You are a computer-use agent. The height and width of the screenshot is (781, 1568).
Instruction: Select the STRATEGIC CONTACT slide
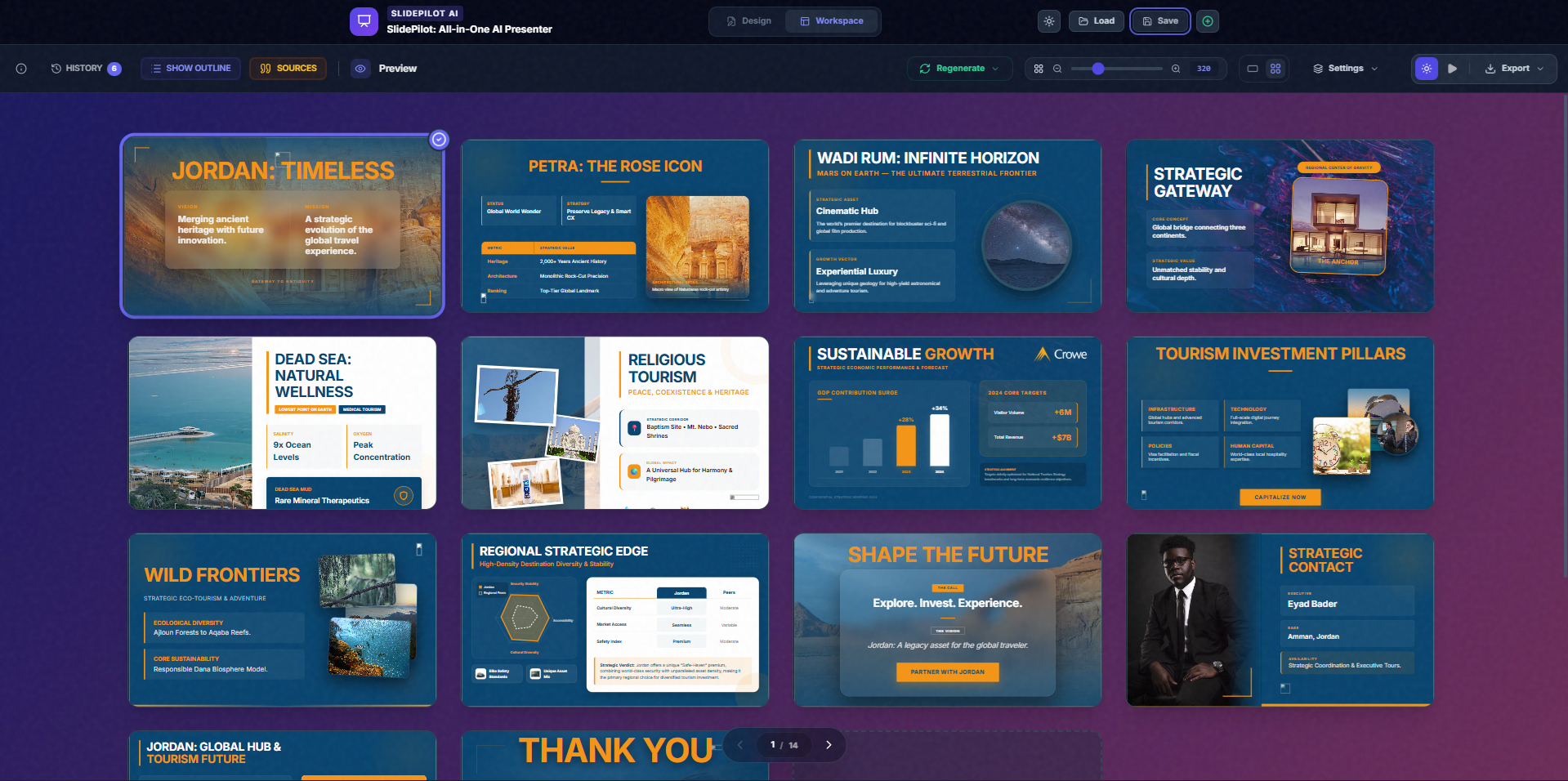1280,620
